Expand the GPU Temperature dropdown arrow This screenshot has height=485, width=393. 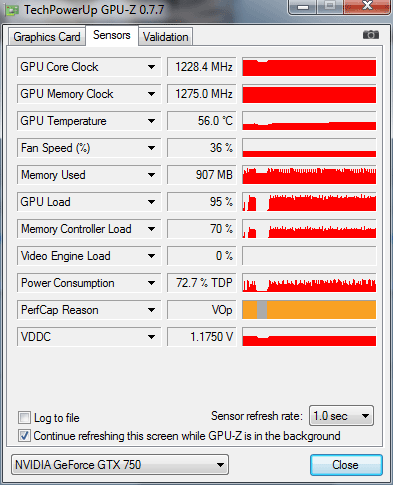coord(151,121)
